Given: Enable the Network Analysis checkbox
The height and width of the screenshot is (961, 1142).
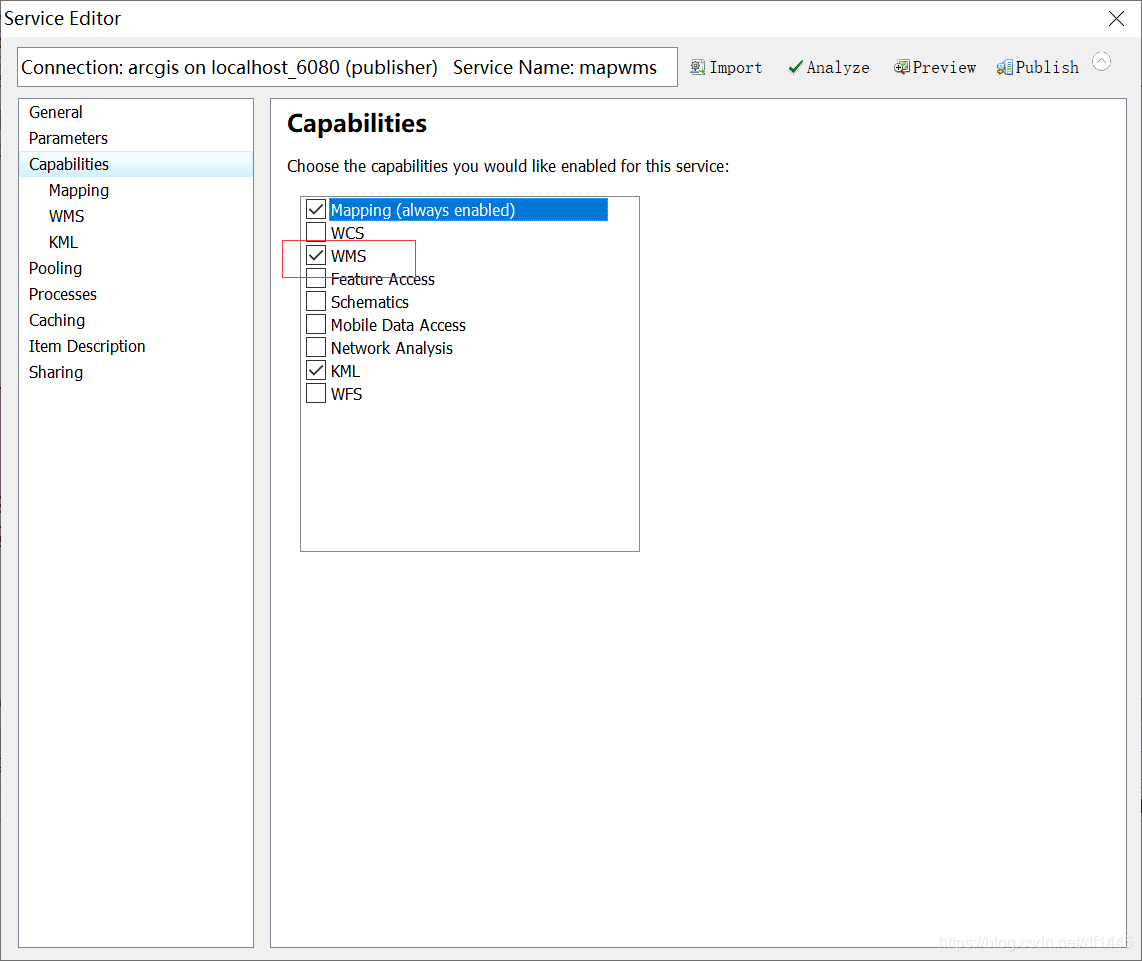Looking at the screenshot, I should [x=315, y=348].
